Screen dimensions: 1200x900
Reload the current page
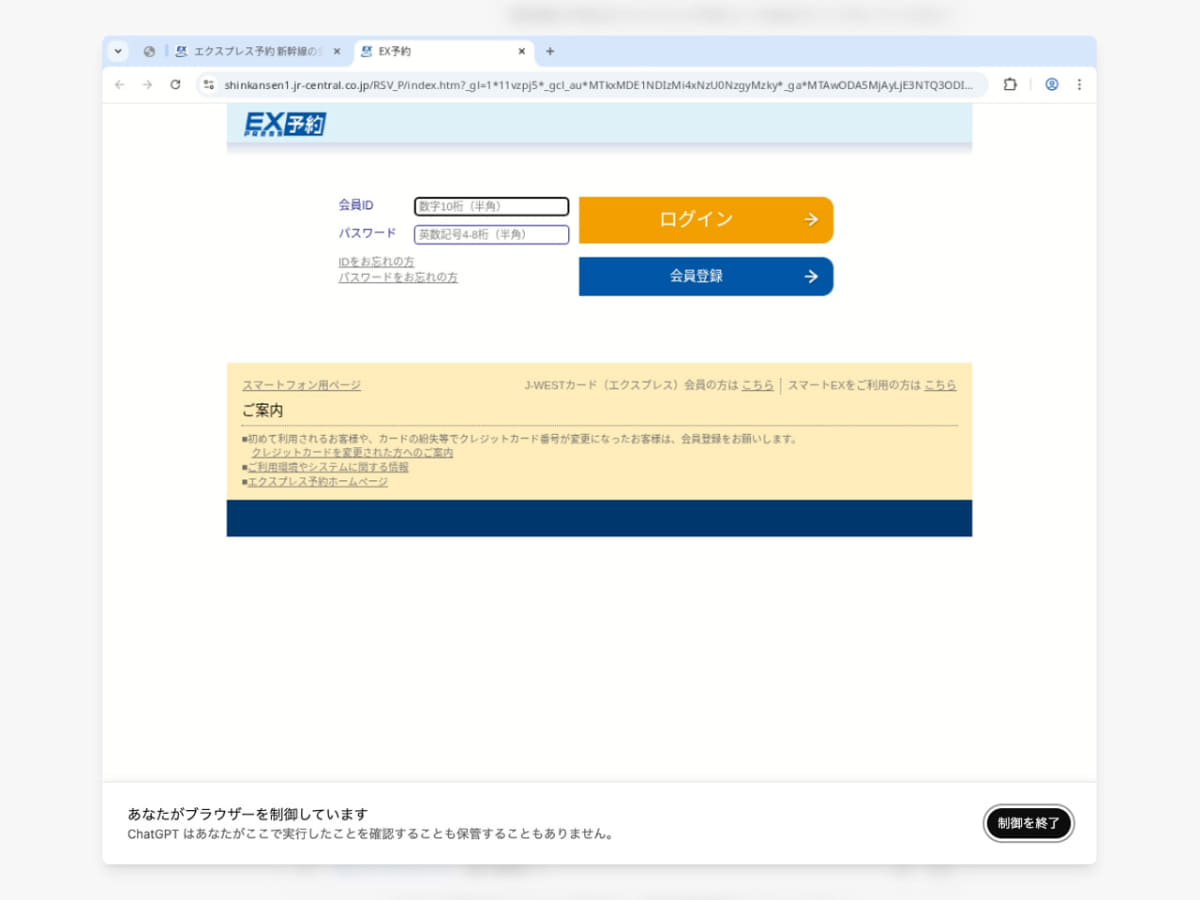point(175,85)
